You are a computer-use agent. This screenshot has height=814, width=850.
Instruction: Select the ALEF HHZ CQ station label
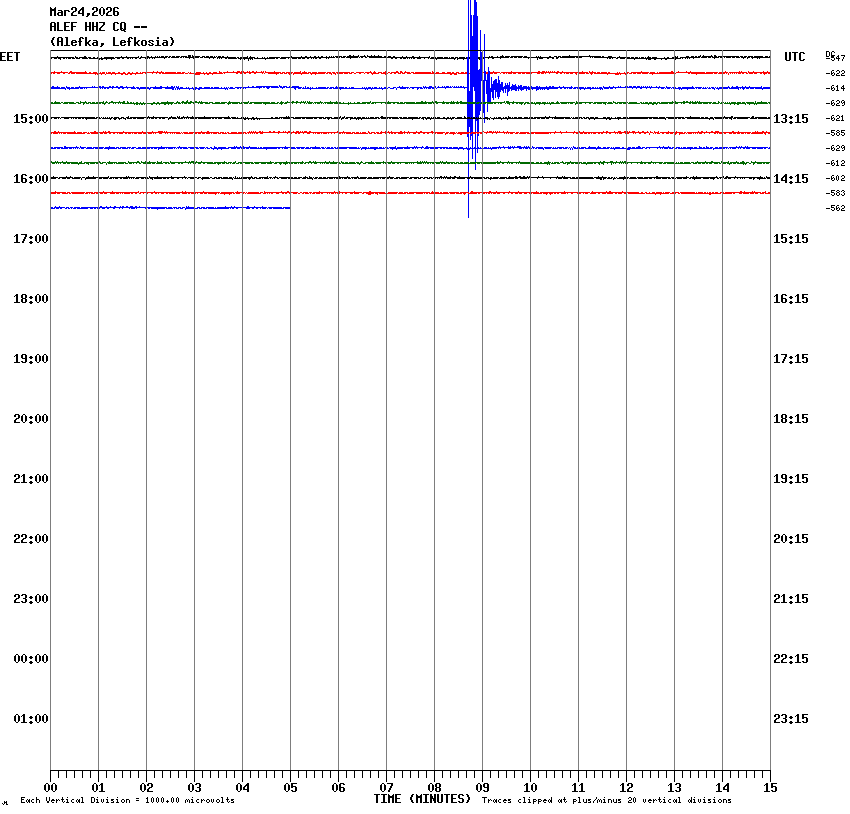click(98, 27)
